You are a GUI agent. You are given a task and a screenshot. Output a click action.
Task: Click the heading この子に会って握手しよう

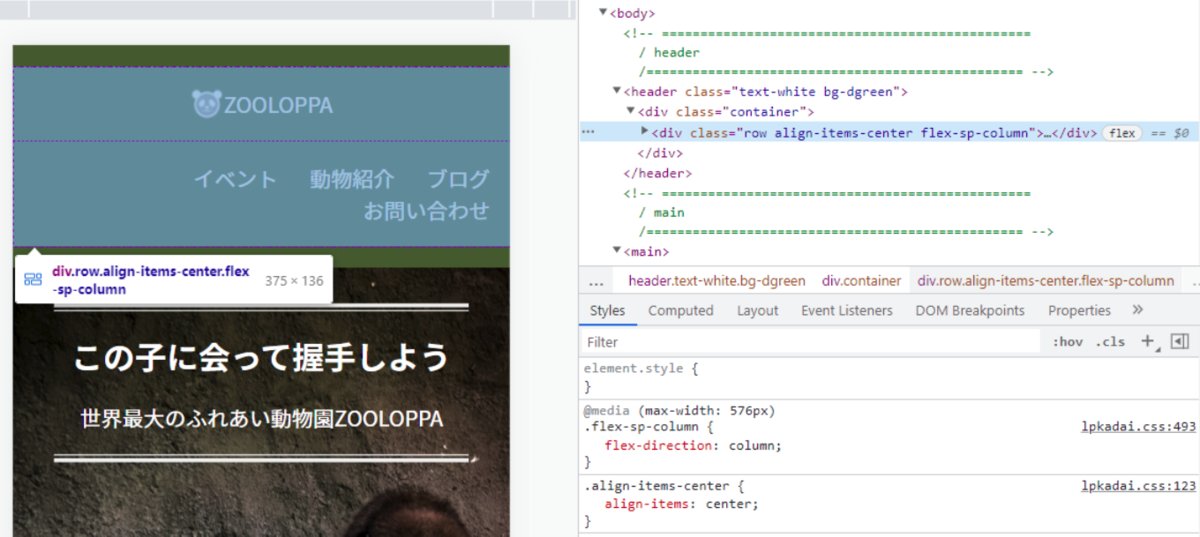[x=261, y=358]
